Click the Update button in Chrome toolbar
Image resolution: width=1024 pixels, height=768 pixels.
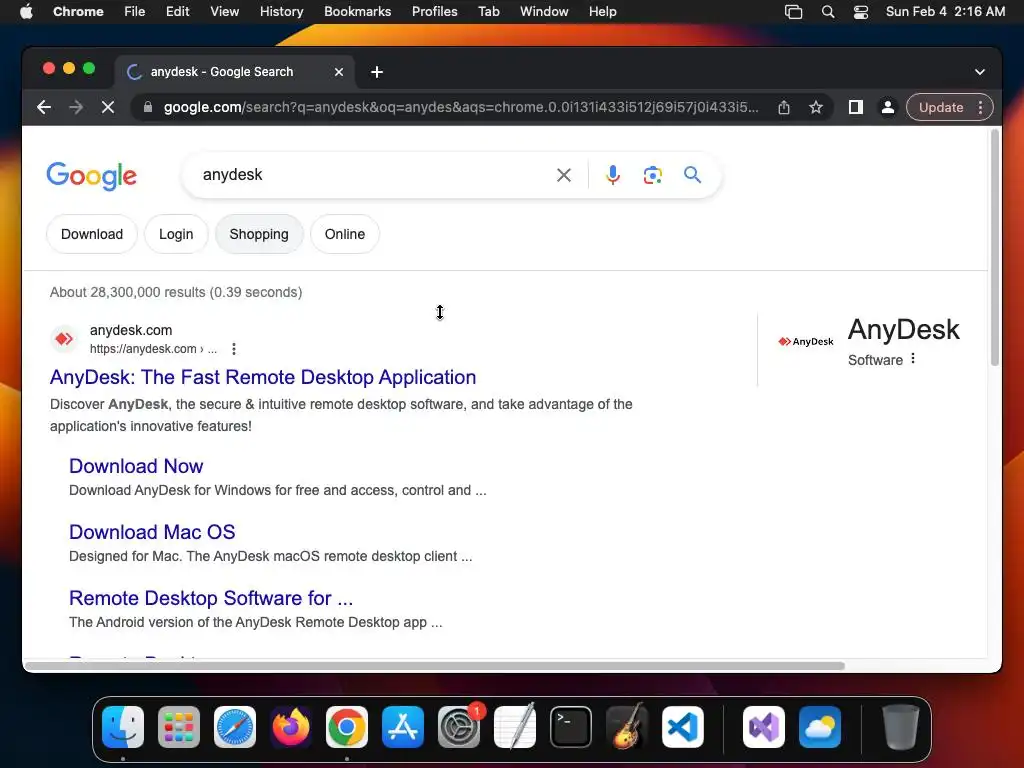940,107
